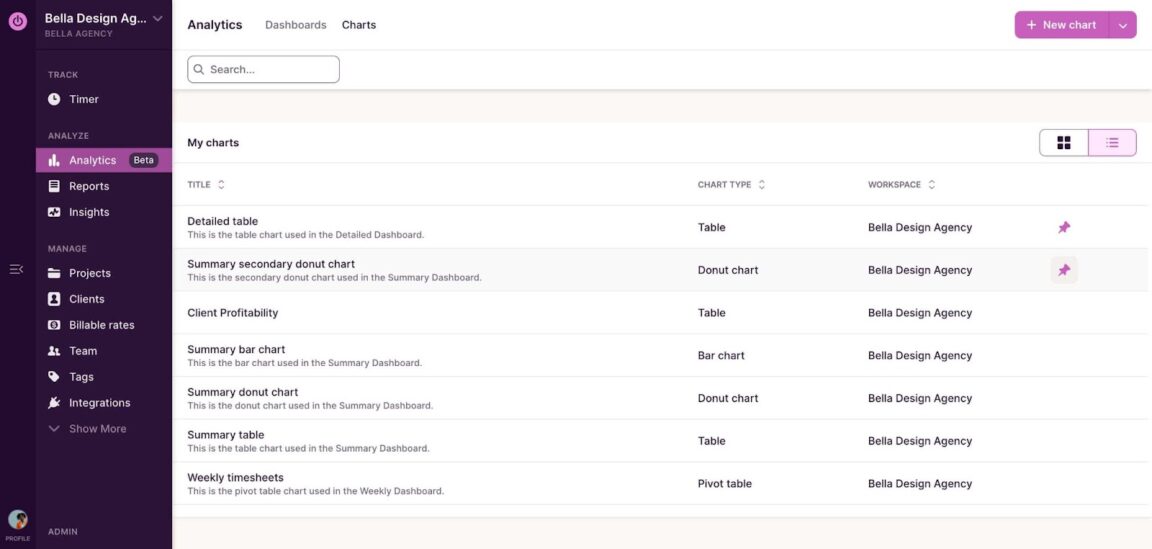Open the profile avatar

point(18,520)
